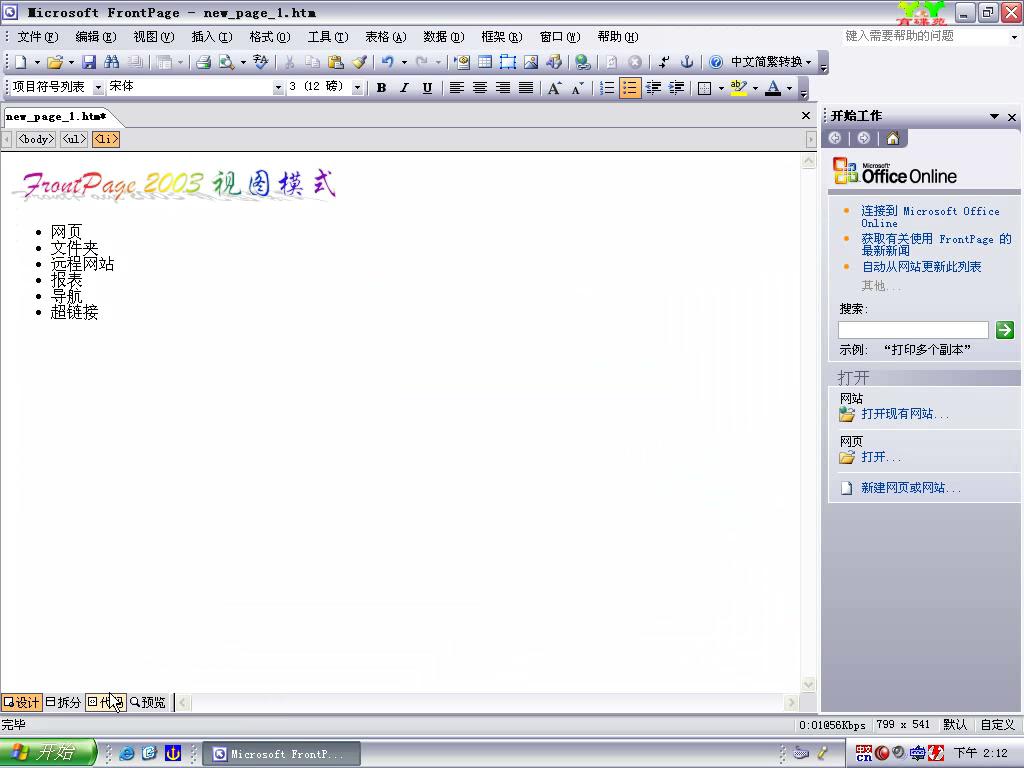Open the 插入(I) menu
The width and height of the screenshot is (1024, 768).
tap(212, 37)
